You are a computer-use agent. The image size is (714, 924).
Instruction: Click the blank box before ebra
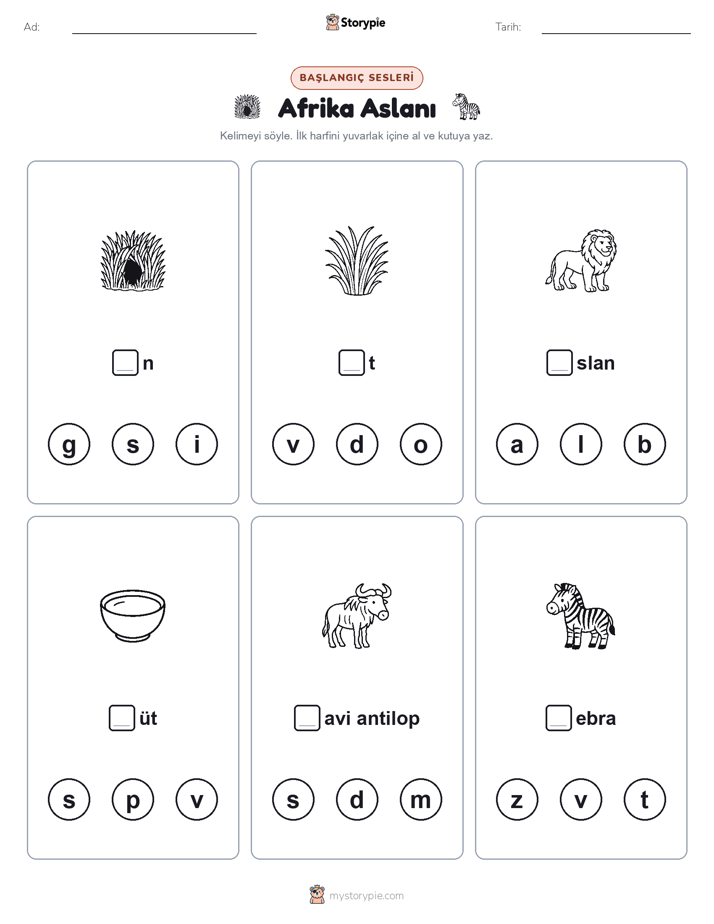pyautogui.click(x=558, y=718)
